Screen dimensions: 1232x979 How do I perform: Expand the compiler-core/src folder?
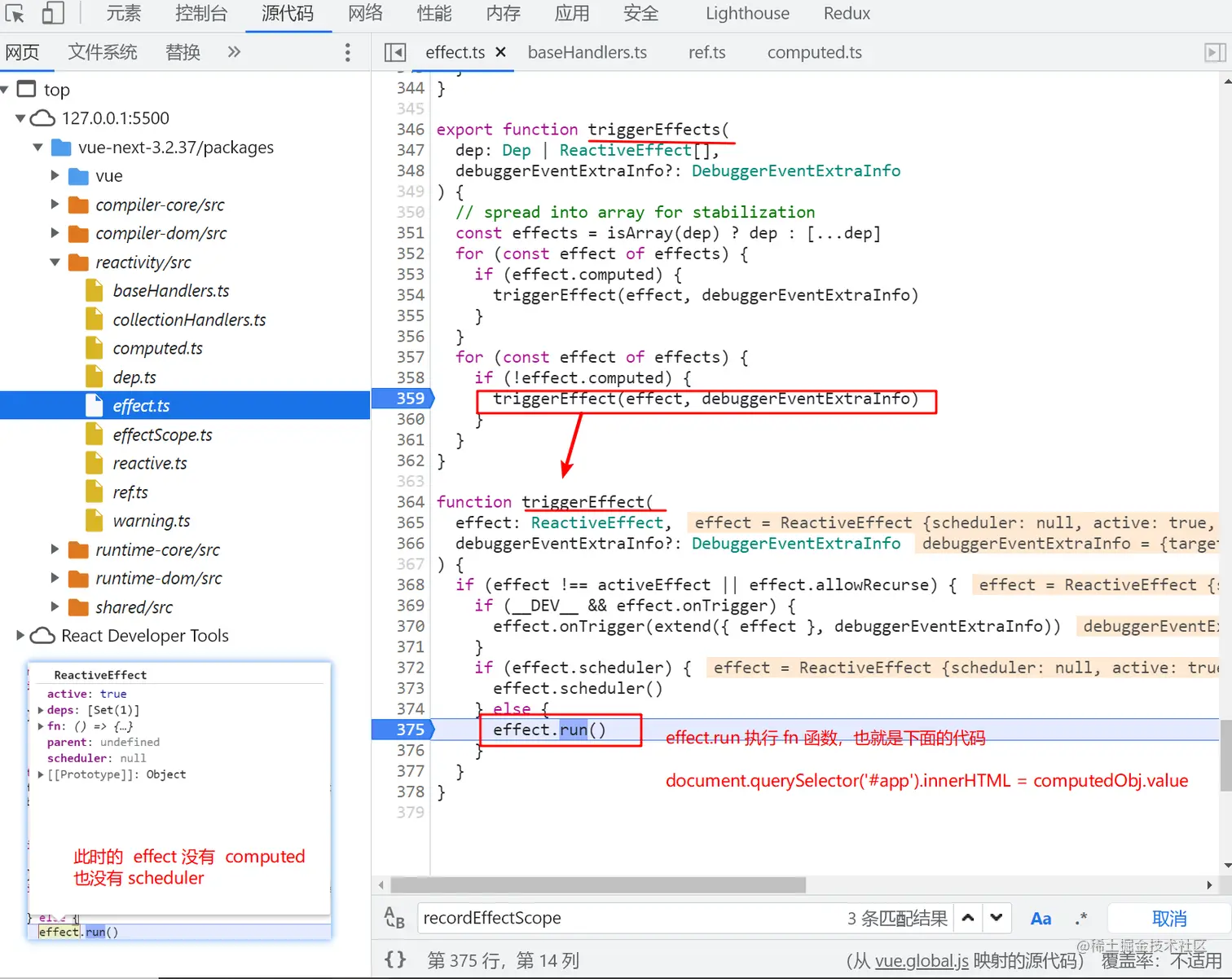[x=55, y=205]
